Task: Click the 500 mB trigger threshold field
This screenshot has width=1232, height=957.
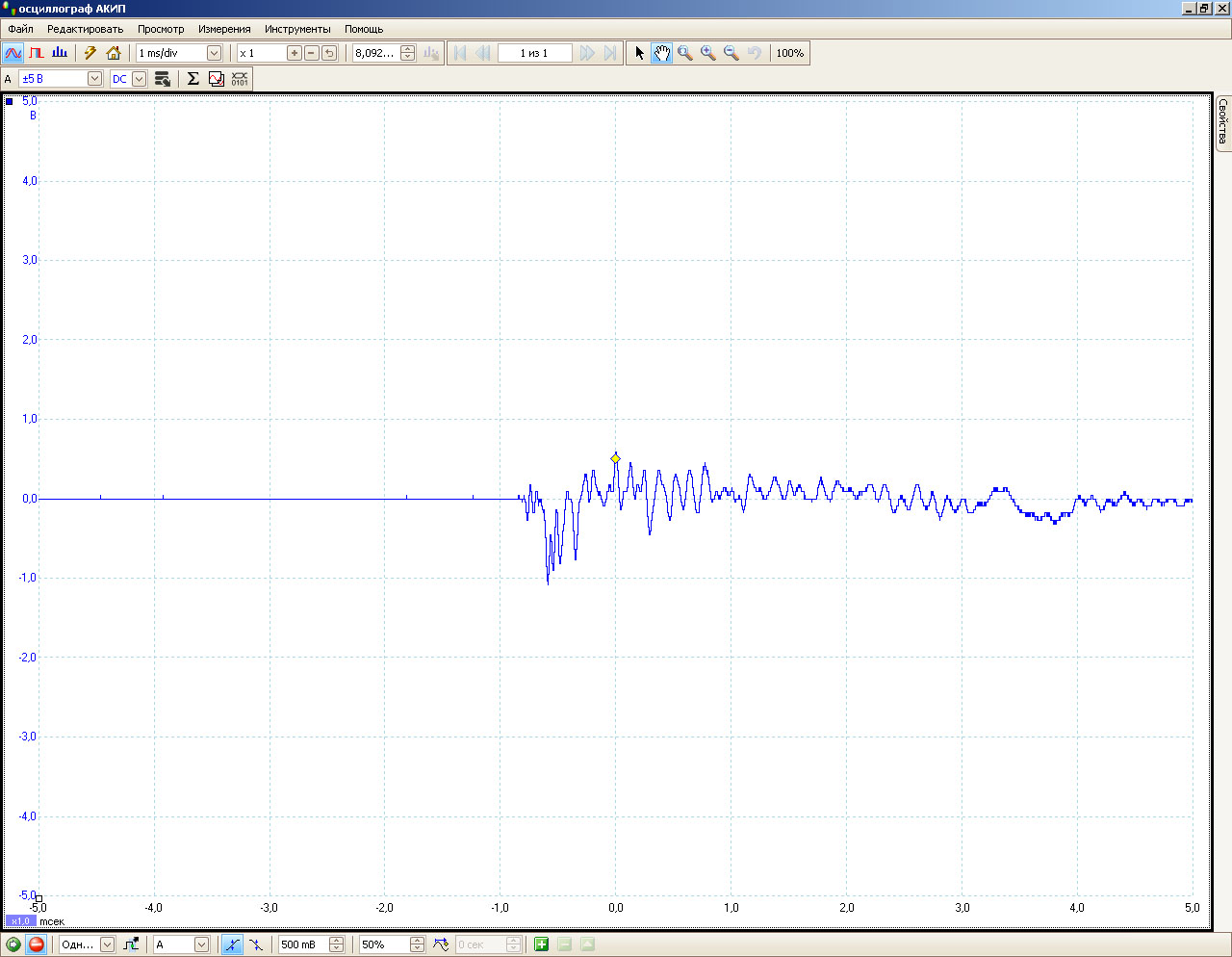Action: tap(302, 944)
